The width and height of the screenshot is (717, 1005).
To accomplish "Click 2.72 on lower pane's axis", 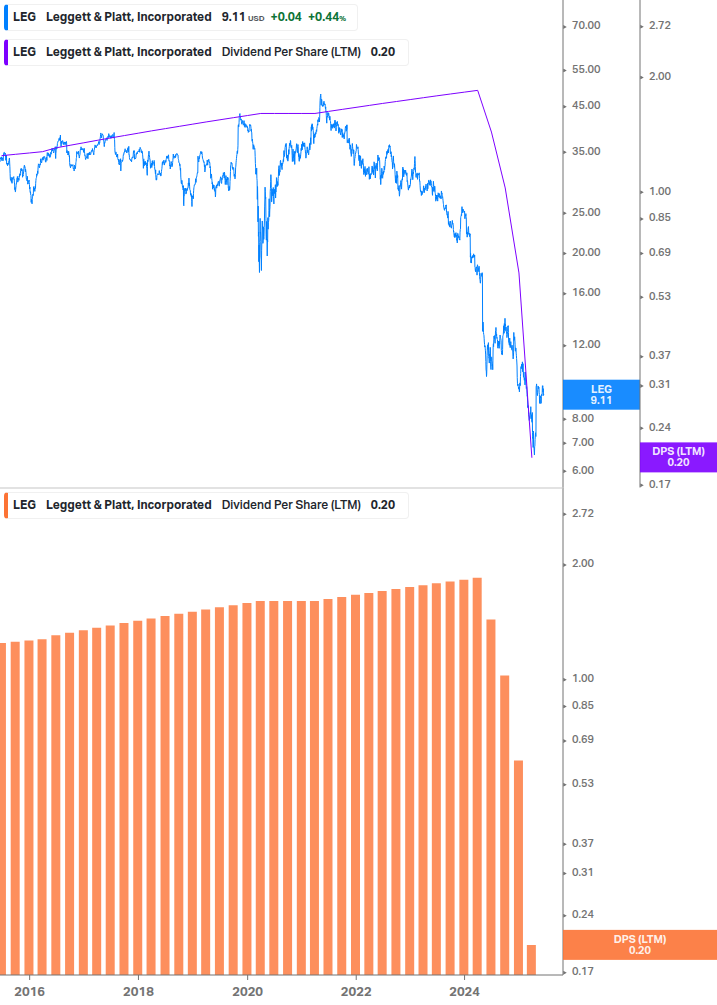I will click(582, 513).
